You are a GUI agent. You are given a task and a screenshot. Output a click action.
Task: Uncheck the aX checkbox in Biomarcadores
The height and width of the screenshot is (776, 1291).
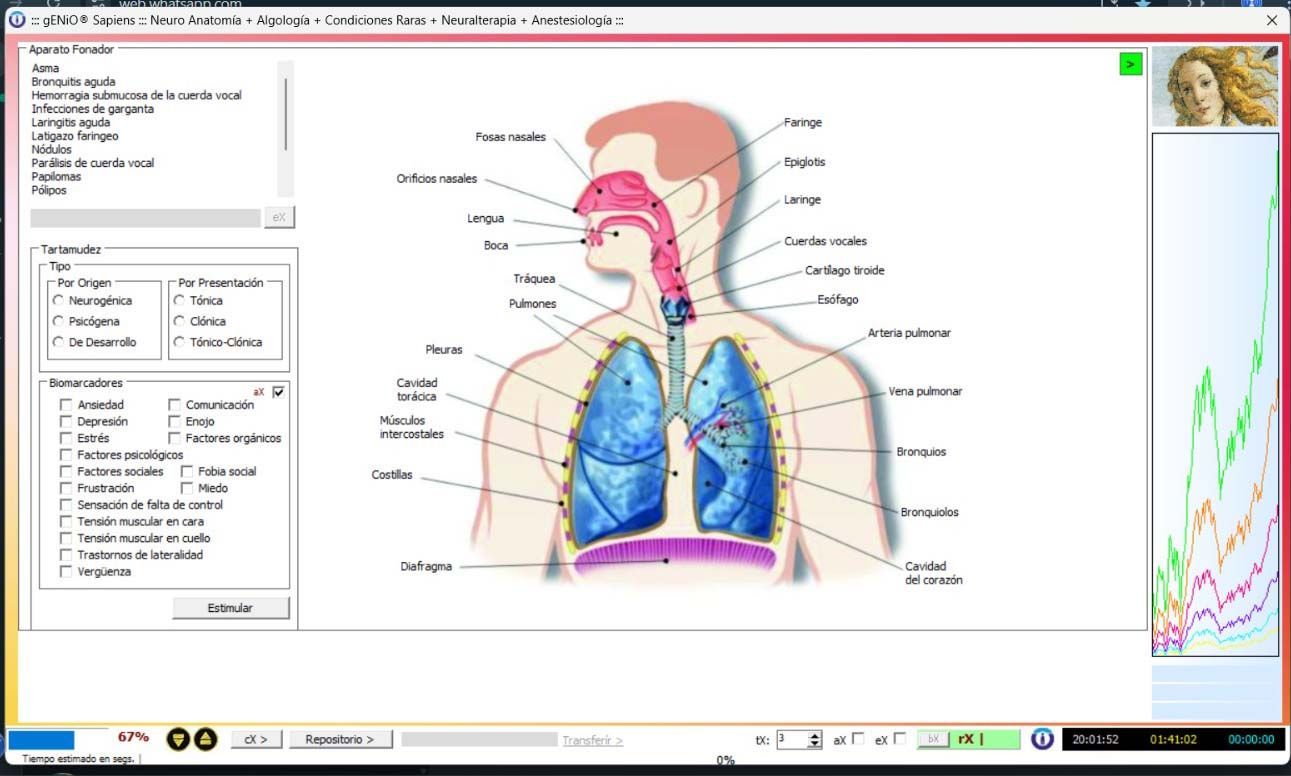coord(278,392)
